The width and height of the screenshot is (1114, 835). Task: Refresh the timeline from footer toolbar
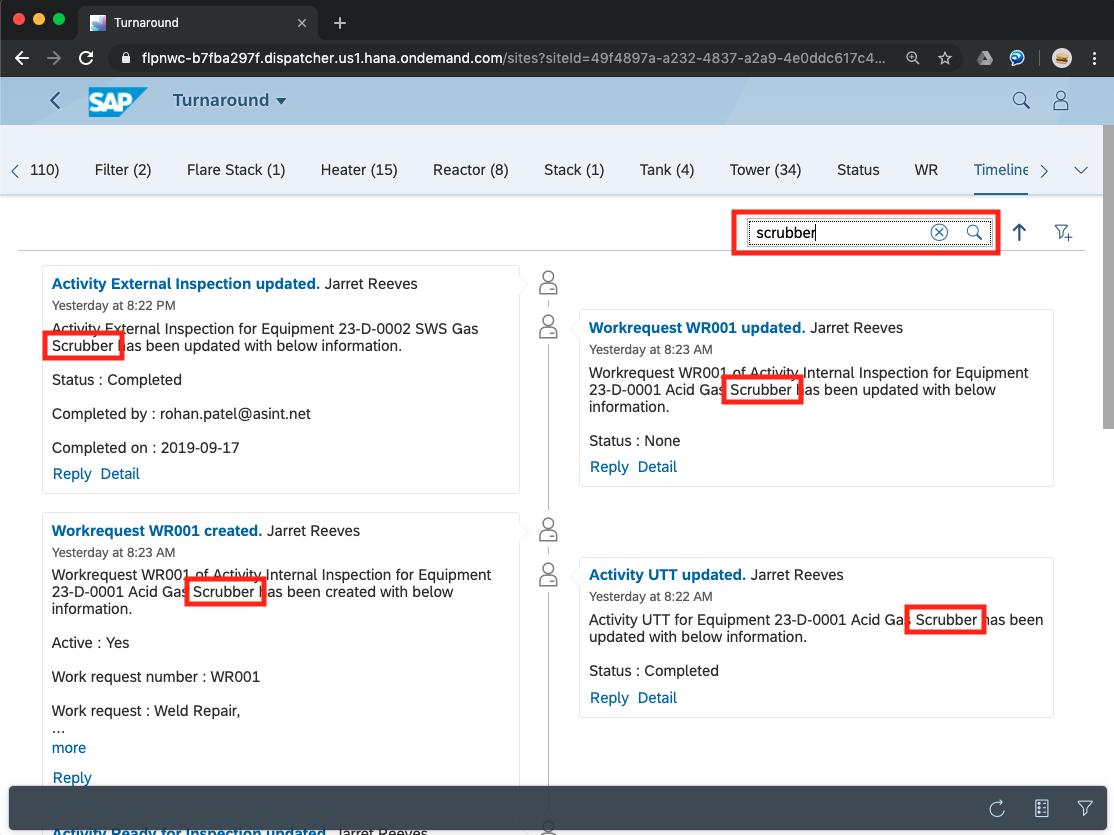tap(997, 808)
